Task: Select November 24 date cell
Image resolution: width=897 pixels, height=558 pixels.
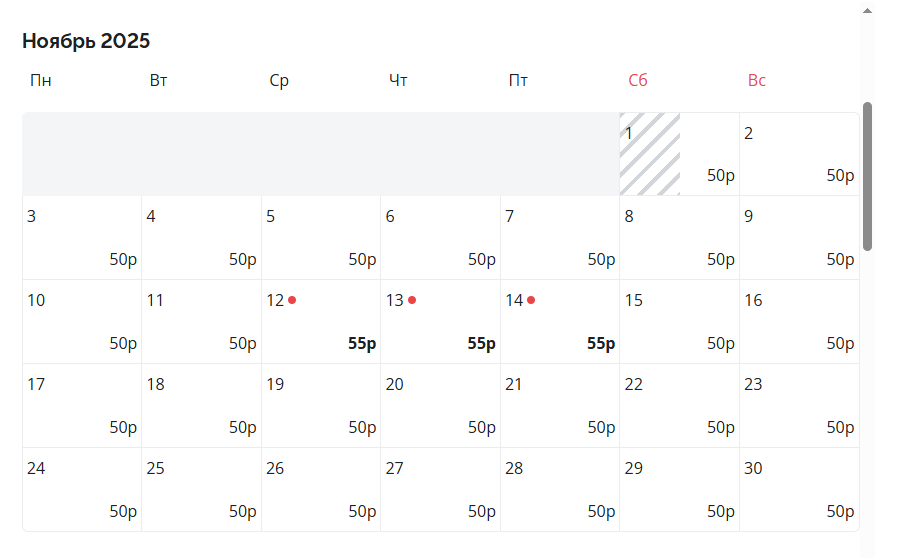Action: click(82, 490)
